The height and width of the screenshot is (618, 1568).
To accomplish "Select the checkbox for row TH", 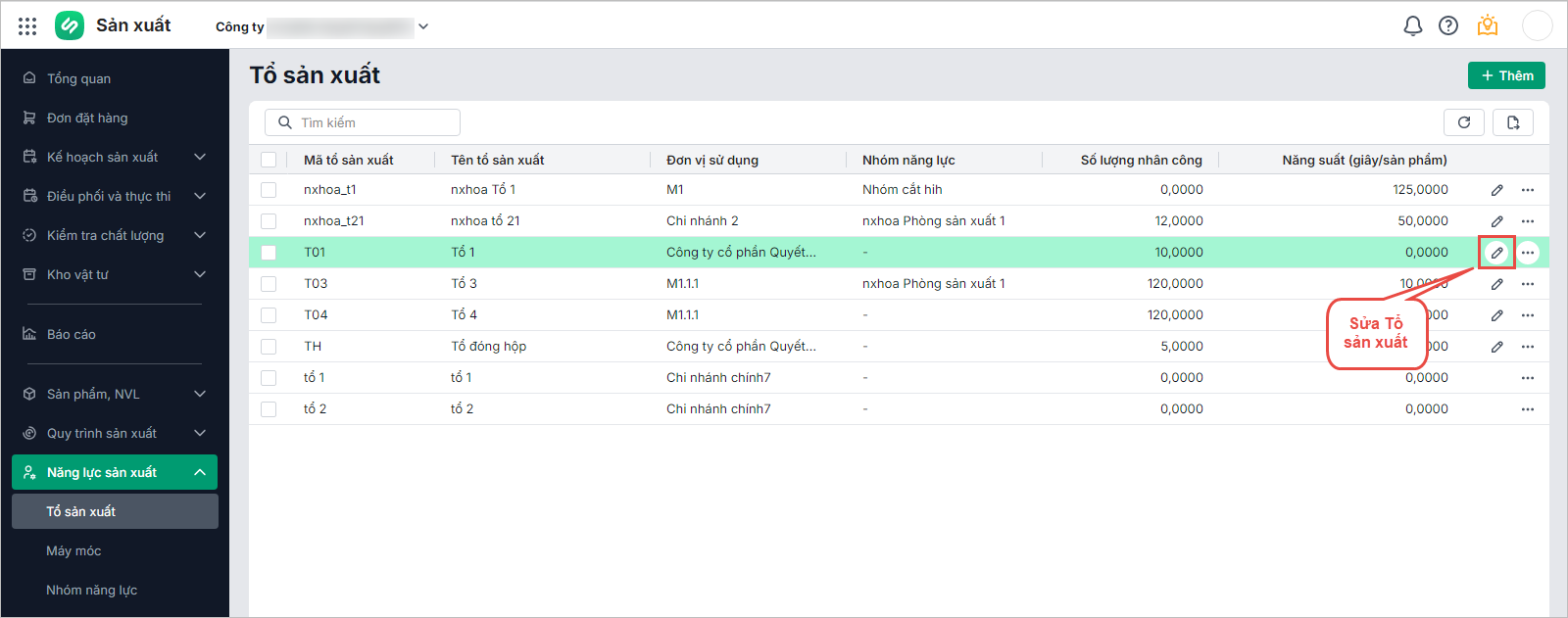I will 269,347.
